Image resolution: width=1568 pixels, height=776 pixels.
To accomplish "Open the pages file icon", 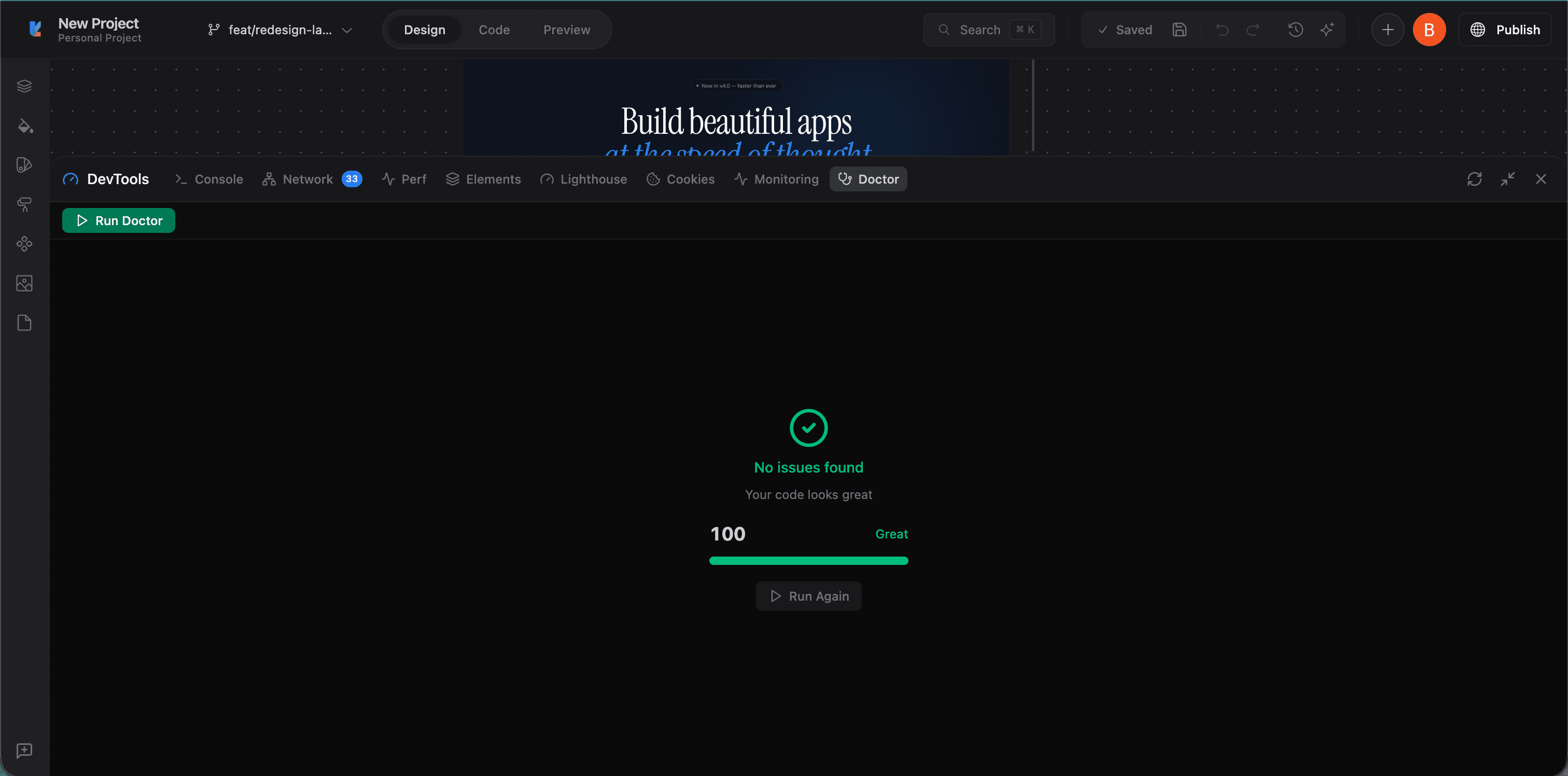I will click(x=24, y=323).
